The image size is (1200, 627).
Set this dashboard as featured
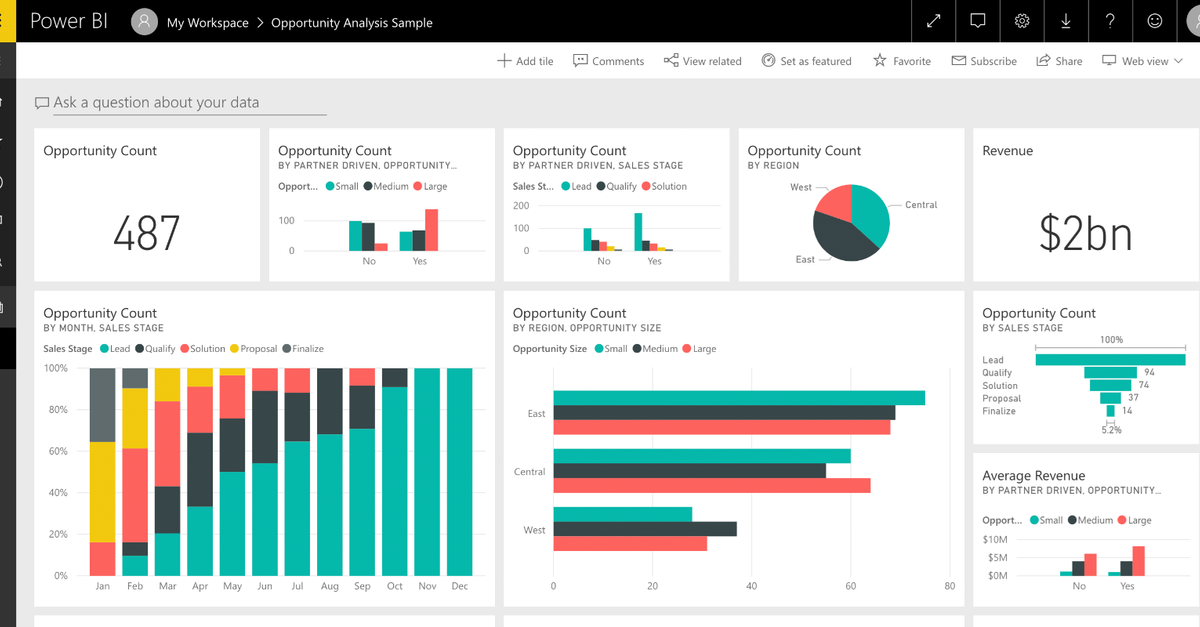pyautogui.click(x=806, y=61)
